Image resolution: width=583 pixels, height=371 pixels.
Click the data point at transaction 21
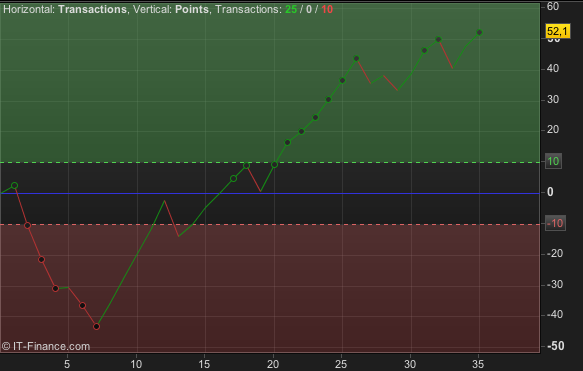click(287, 143)
